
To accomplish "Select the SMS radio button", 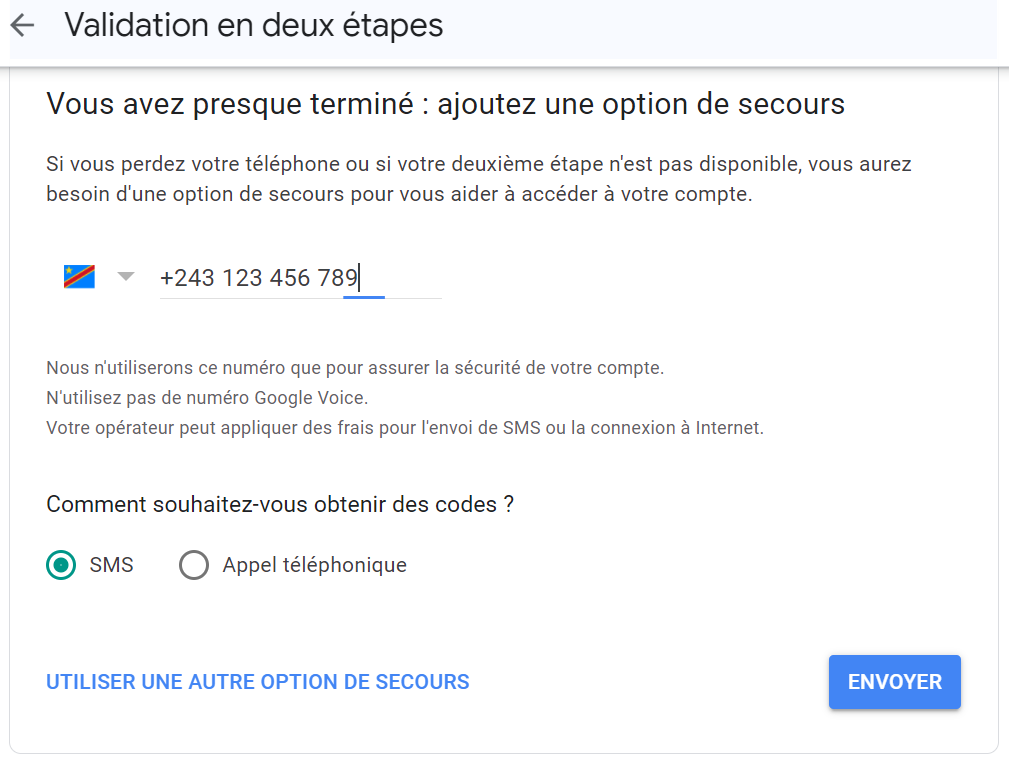I will (61, 565).
